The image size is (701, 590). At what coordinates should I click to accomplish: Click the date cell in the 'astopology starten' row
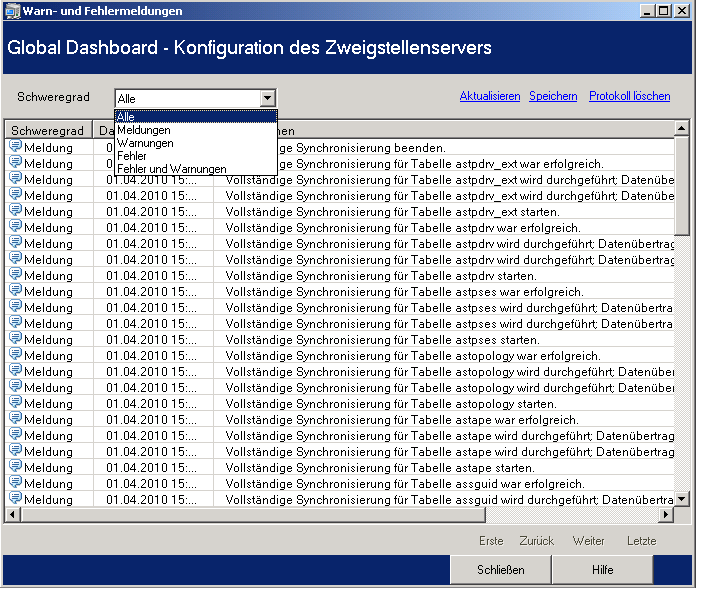pos(151,404)
